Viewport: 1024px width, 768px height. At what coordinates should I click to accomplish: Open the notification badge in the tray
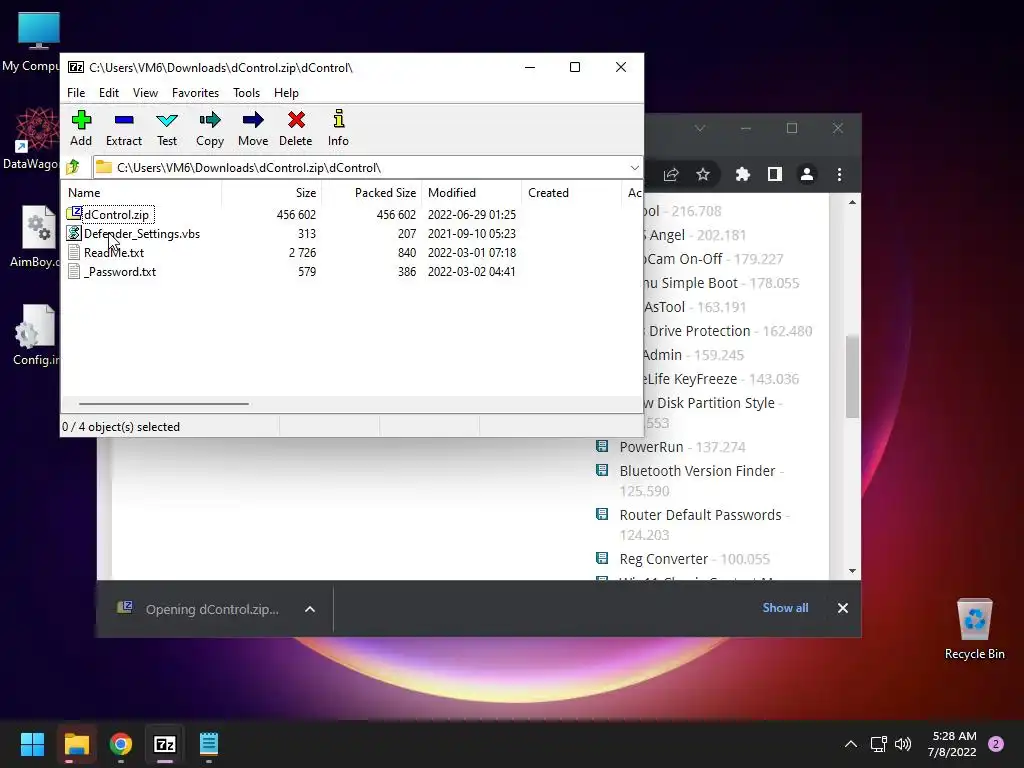[996, 744]
